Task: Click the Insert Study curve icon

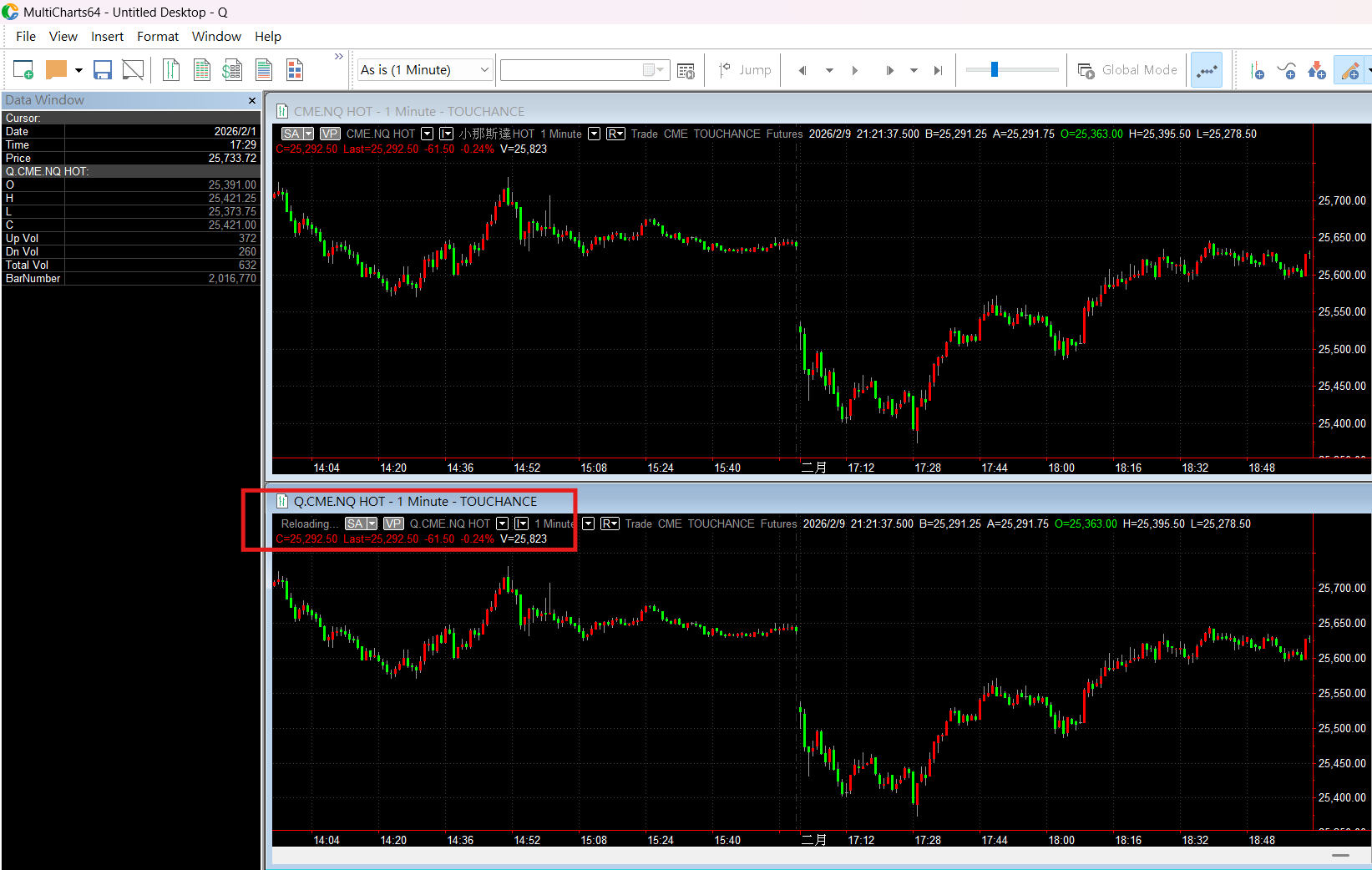Action: [x=1287, y=71]
